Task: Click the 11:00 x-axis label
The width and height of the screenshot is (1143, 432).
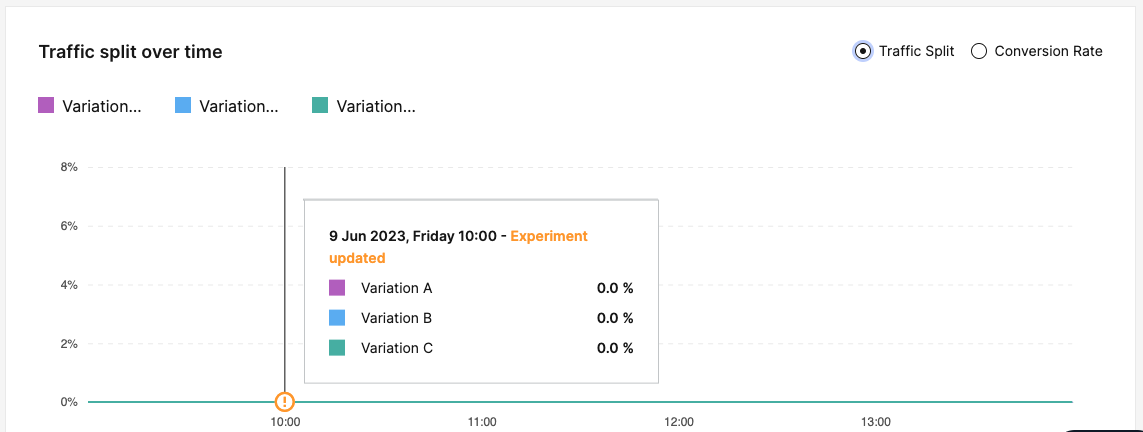Action: [482, 421]
